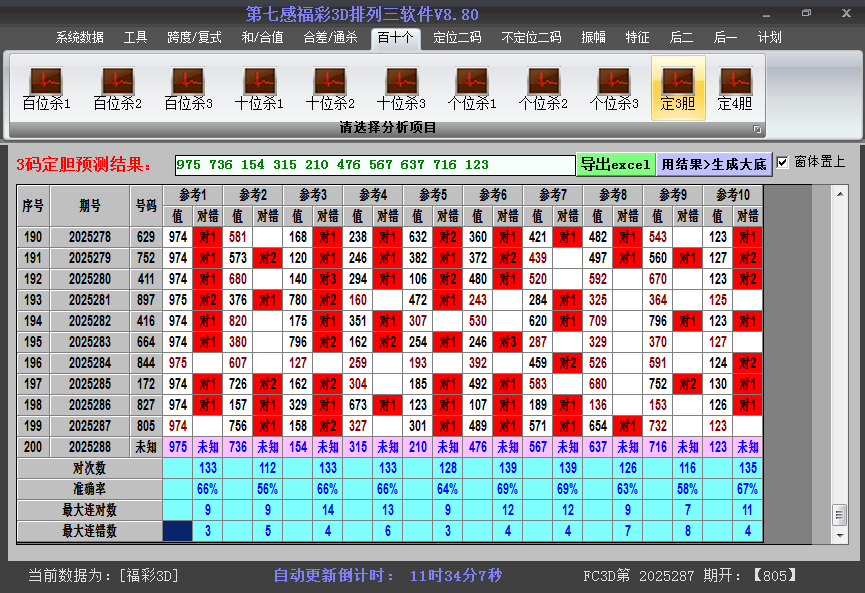Viewport: 865px width, 593px height.
Task: Expand the ribbon group launcher at bottom-right corner
Action: coord(757,129)
